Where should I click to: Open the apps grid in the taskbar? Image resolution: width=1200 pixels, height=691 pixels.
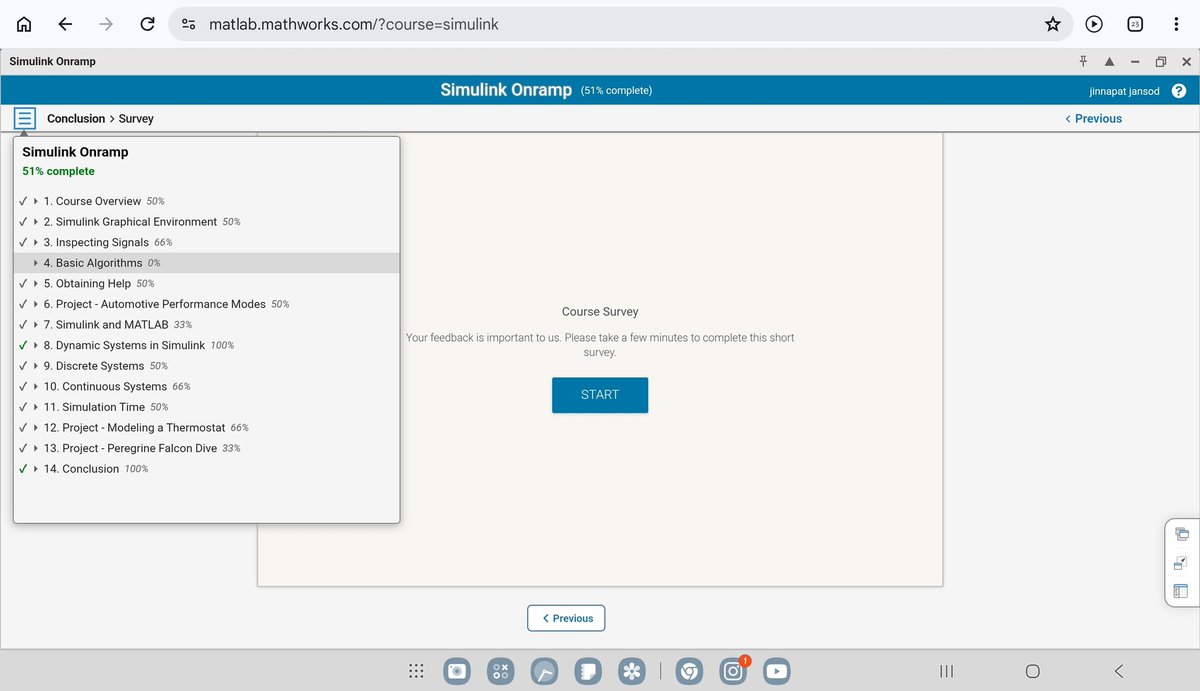(x=417, y=671)
